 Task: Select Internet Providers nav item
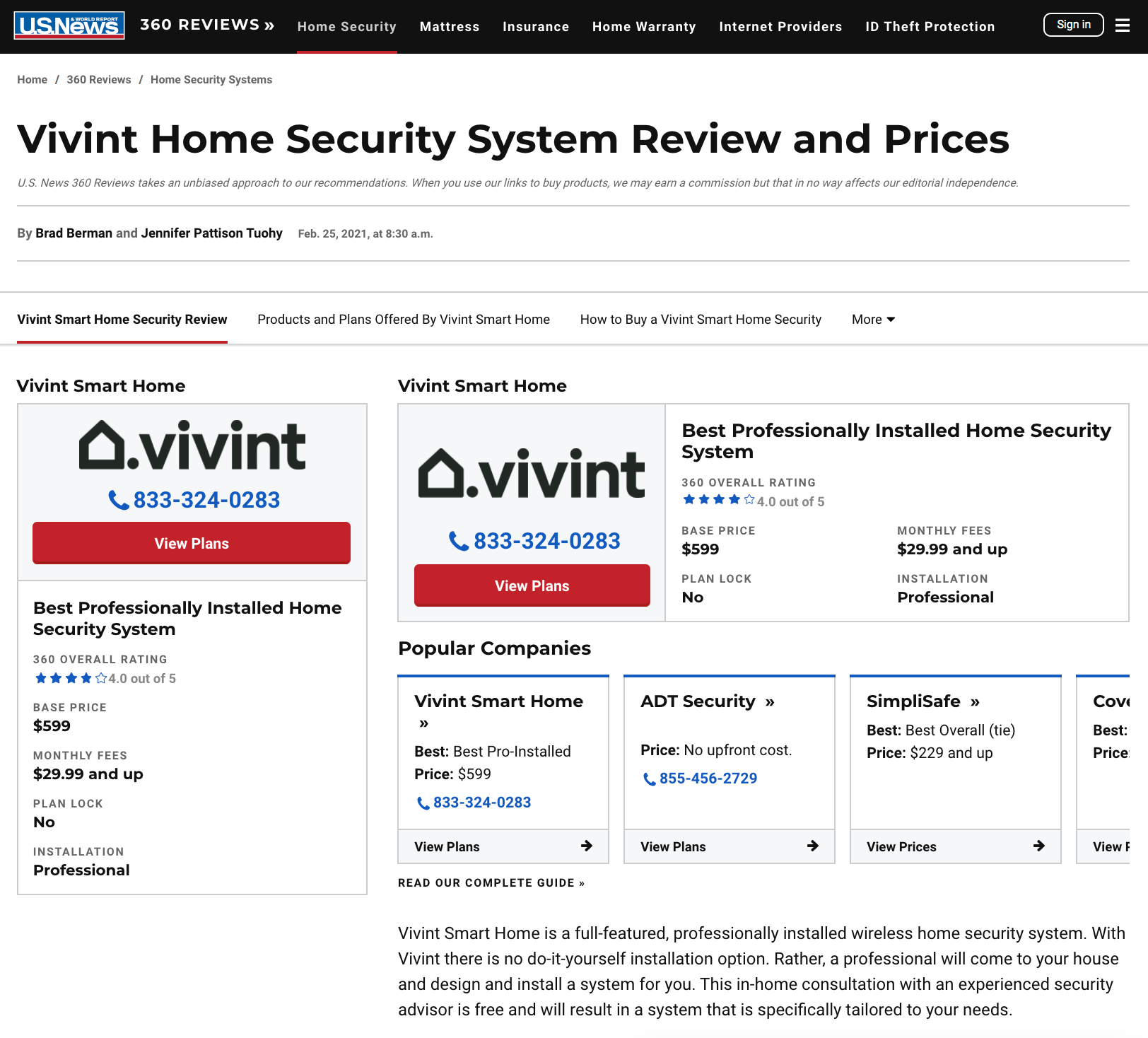[780, 27]
